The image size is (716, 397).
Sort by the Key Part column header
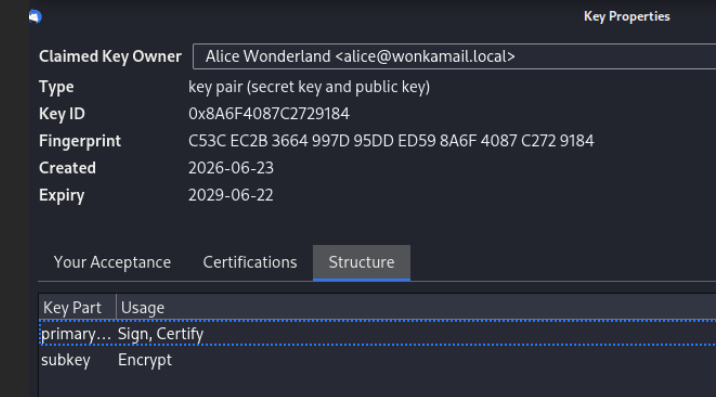coord(77,307)
